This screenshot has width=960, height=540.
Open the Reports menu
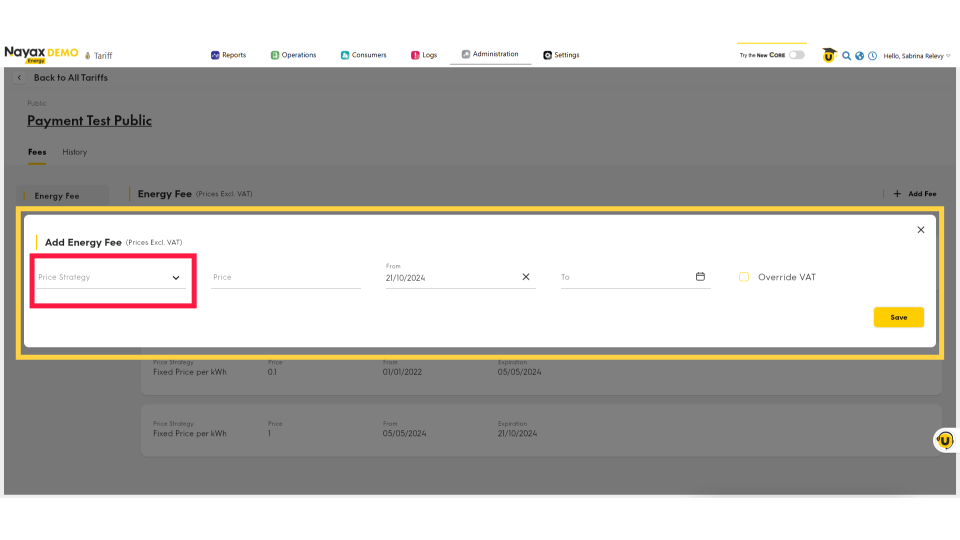point(228,55)
